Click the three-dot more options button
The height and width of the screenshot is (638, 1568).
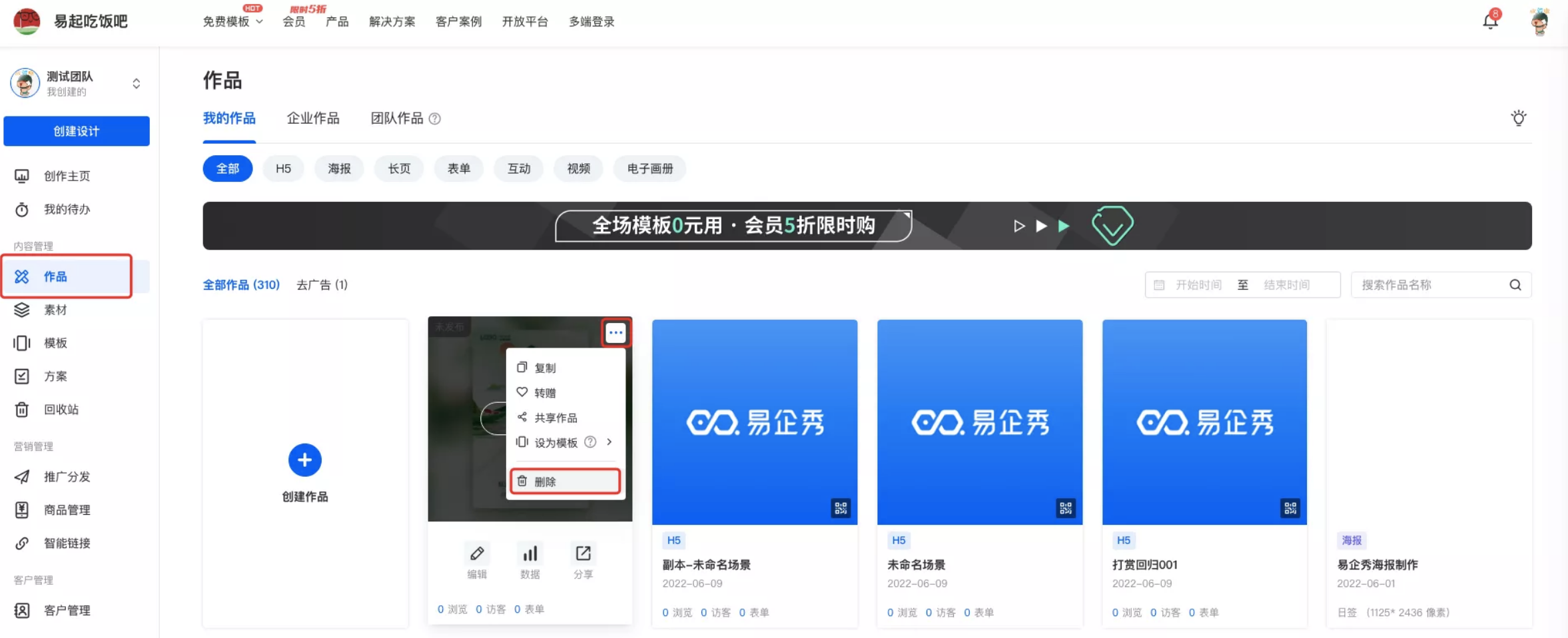click(x=615, y=332)
